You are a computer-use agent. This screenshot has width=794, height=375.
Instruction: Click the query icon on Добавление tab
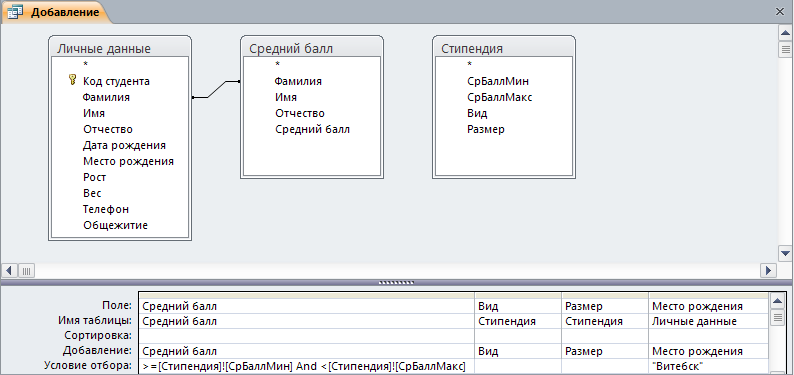(x=15, y=13)
